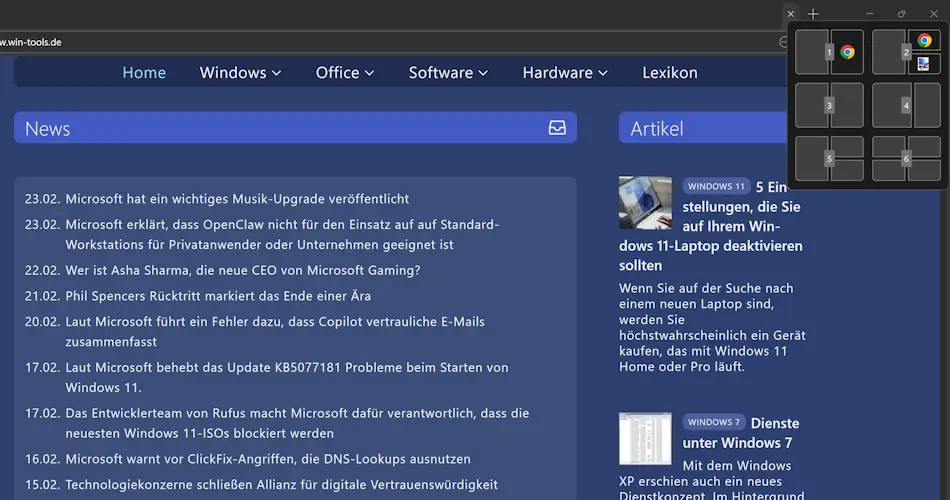Image resolution: width=950 pixels, height=500 pixels.
Task: Open the Artikel section header
Action: click(x=703, y=127)
